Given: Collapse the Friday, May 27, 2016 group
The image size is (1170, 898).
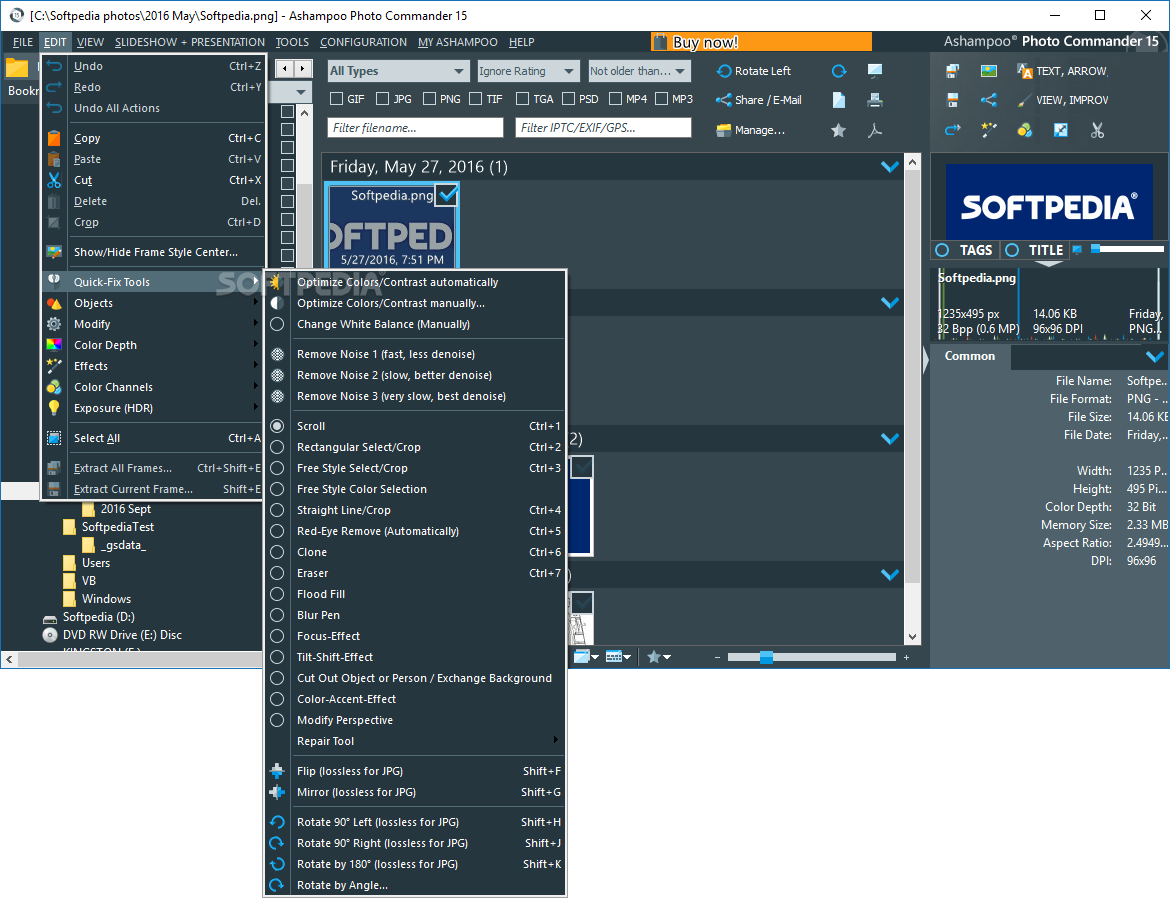Looking at the screenshot, I should point(889,166).
